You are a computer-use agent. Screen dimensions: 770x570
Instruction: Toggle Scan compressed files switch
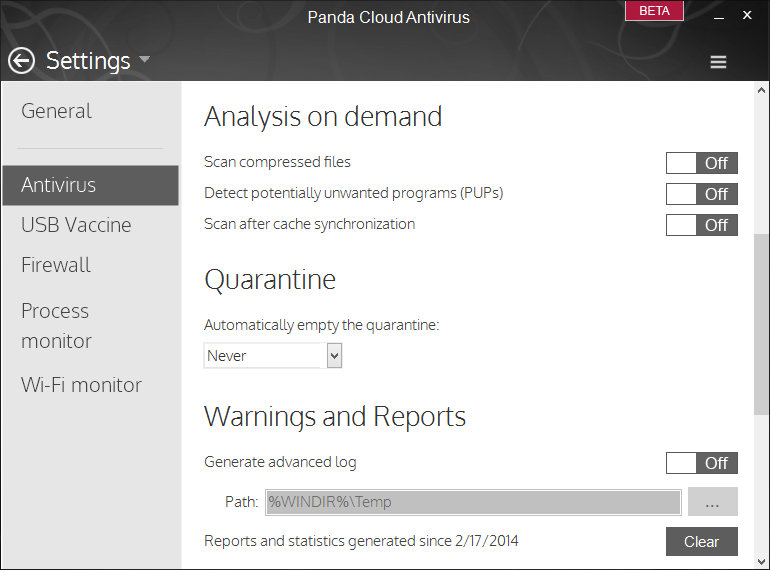pos(701,163)
